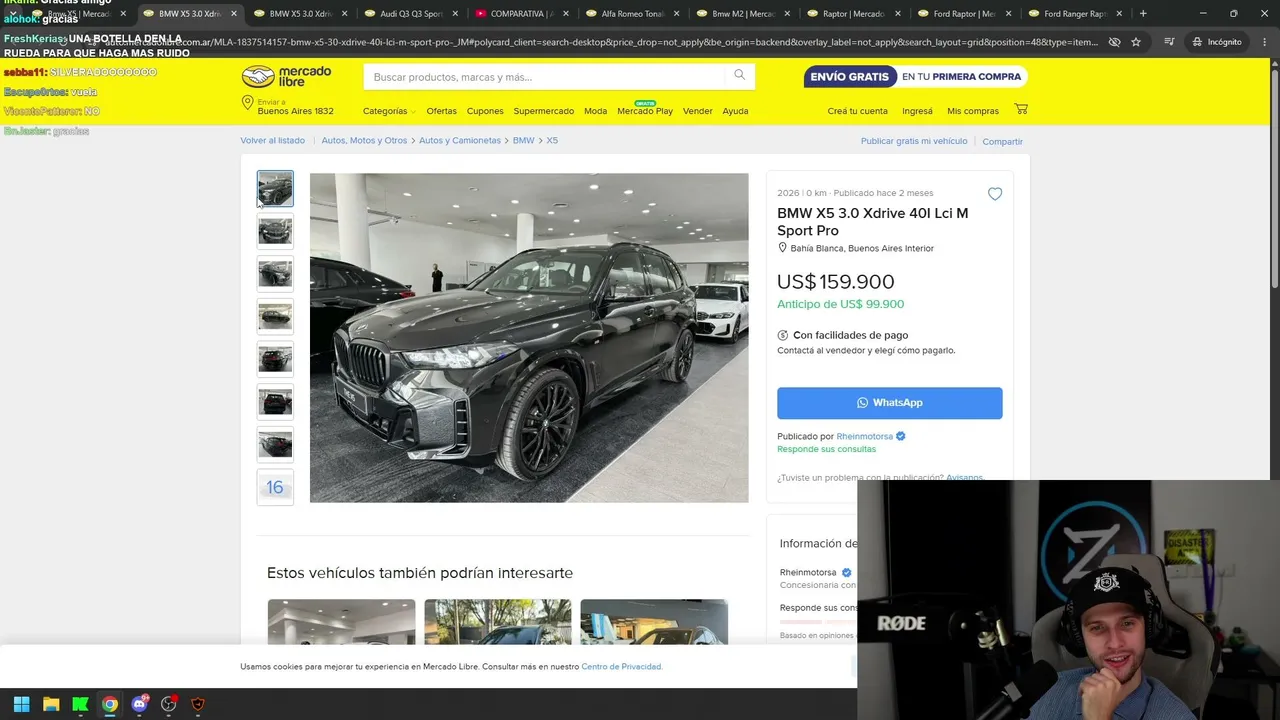The height and width of the screenshot is (720, 1280).
Task: Open Mis compras
Action: point(973,111)
